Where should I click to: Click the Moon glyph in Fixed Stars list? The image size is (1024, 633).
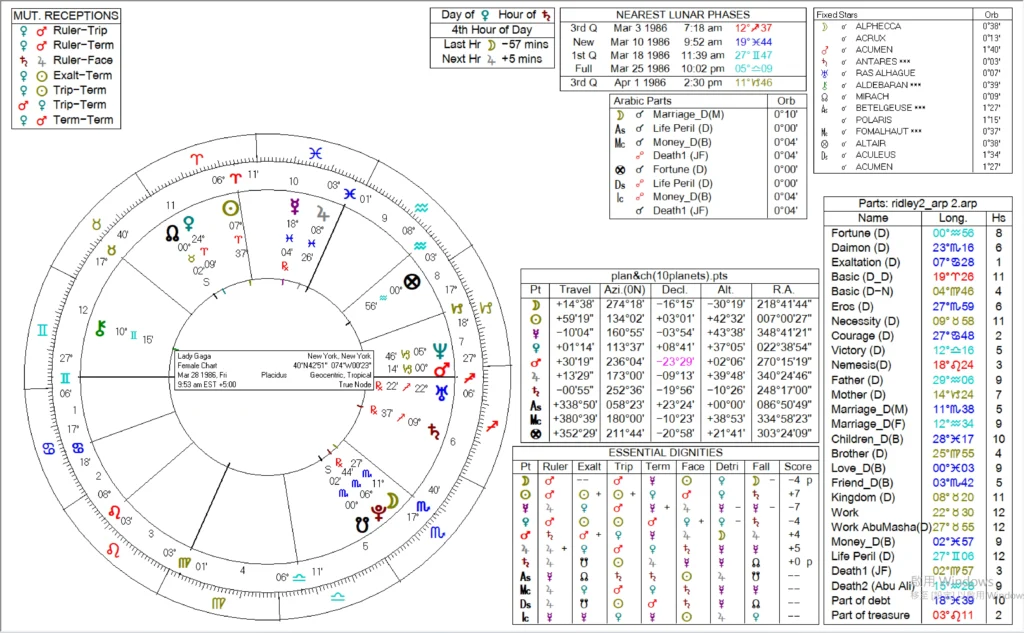(x=824, y=27)
